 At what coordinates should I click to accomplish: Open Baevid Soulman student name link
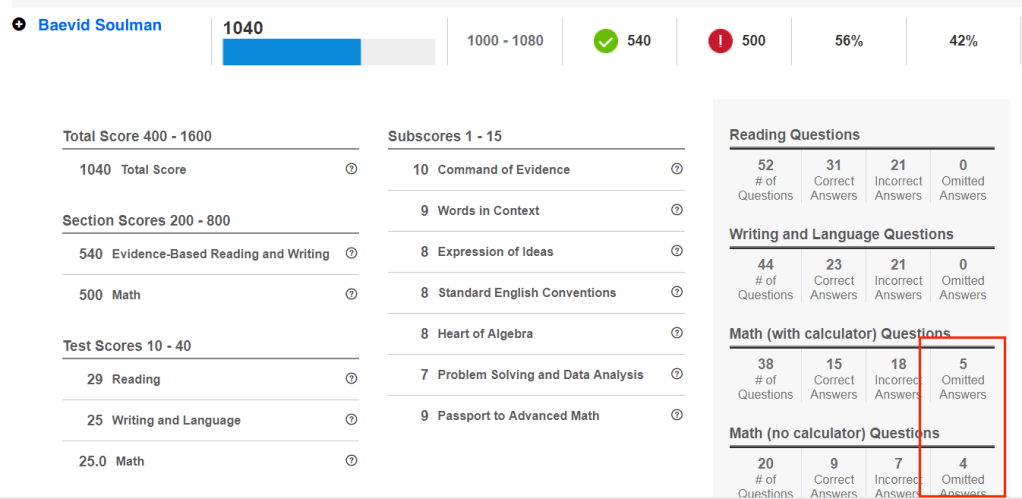tap(99, 25)
